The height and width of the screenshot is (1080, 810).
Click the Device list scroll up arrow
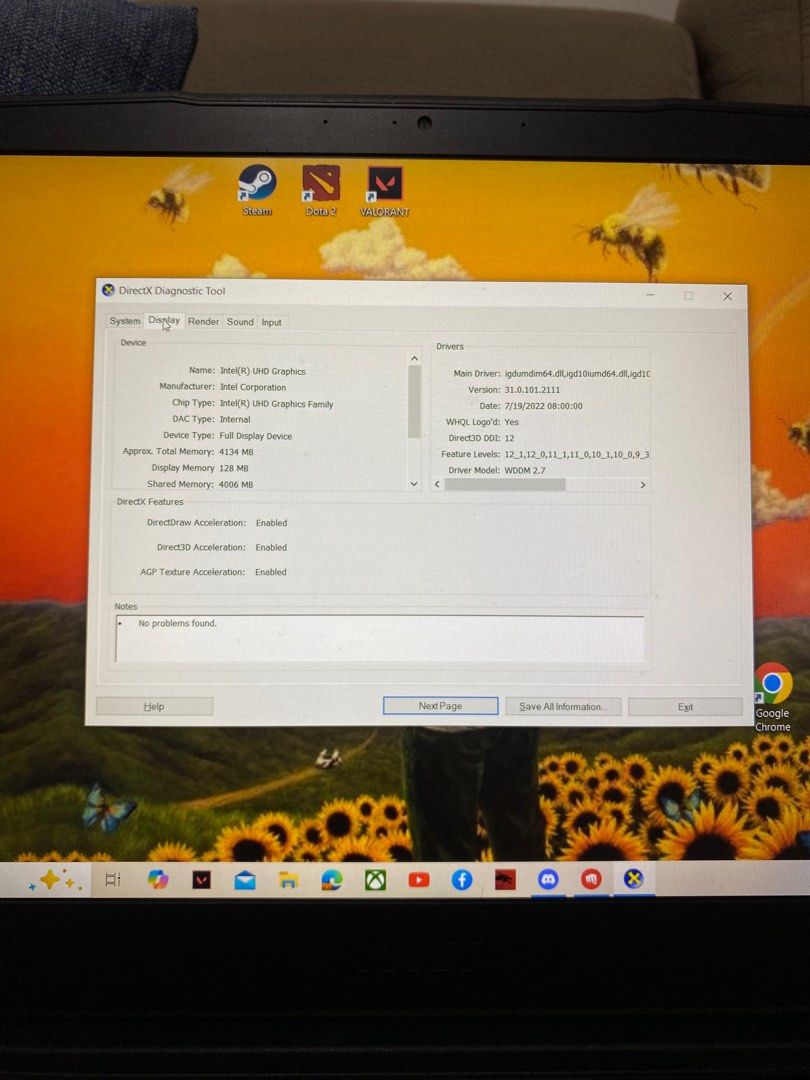point(414,358)
